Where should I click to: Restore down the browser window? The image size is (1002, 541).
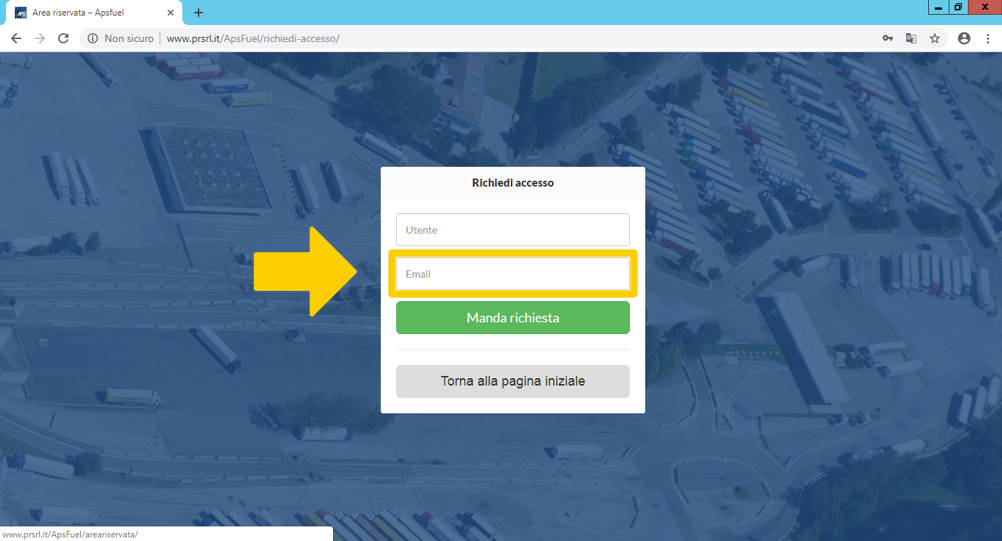pos(958,7)
